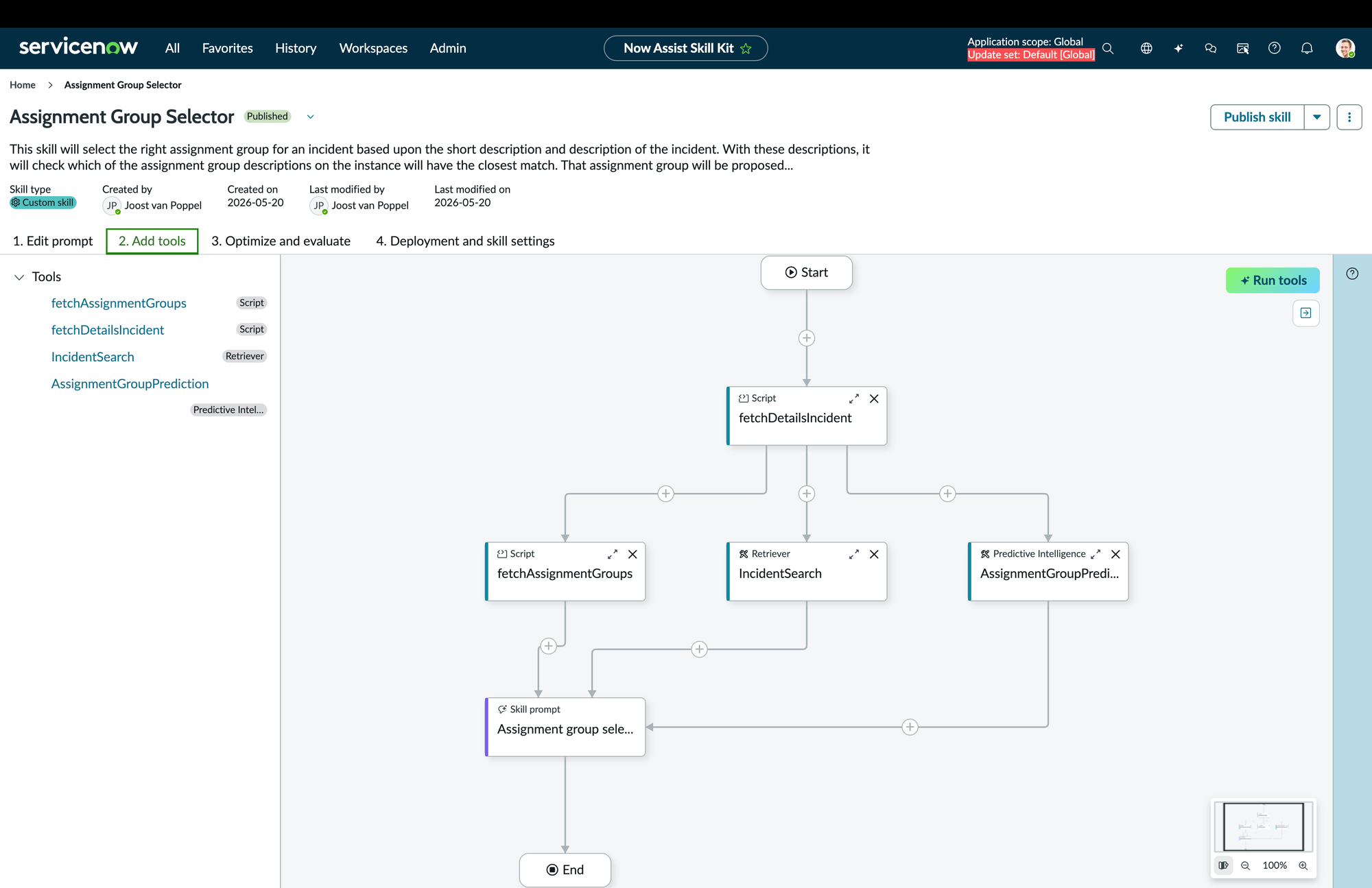
Task: Click the Predictive Intel... tool type badge
Action: [x=228, y=410]
